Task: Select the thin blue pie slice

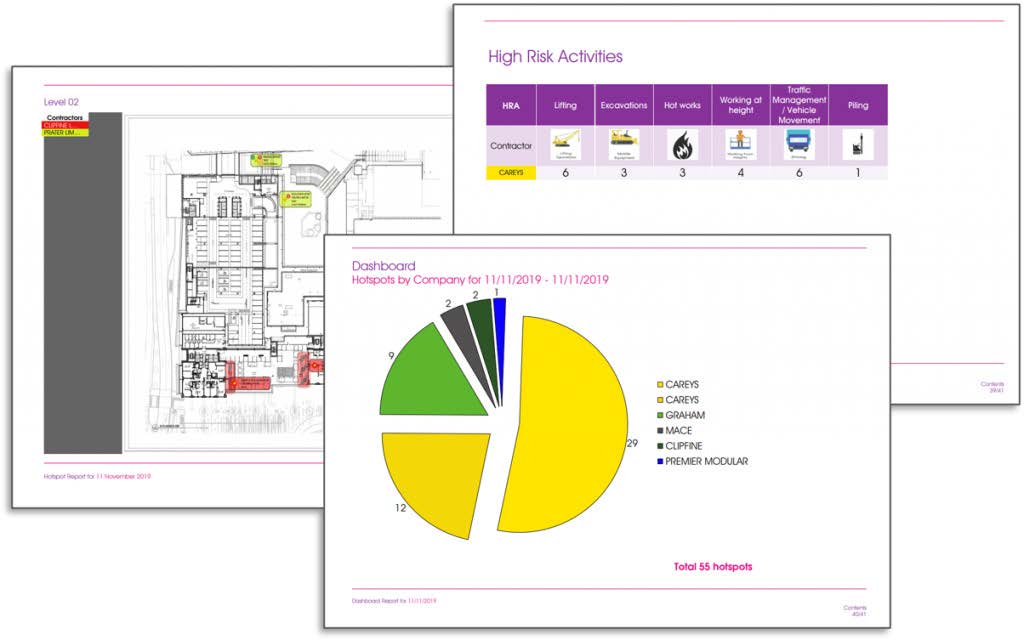Action: (x=500, y=312)
